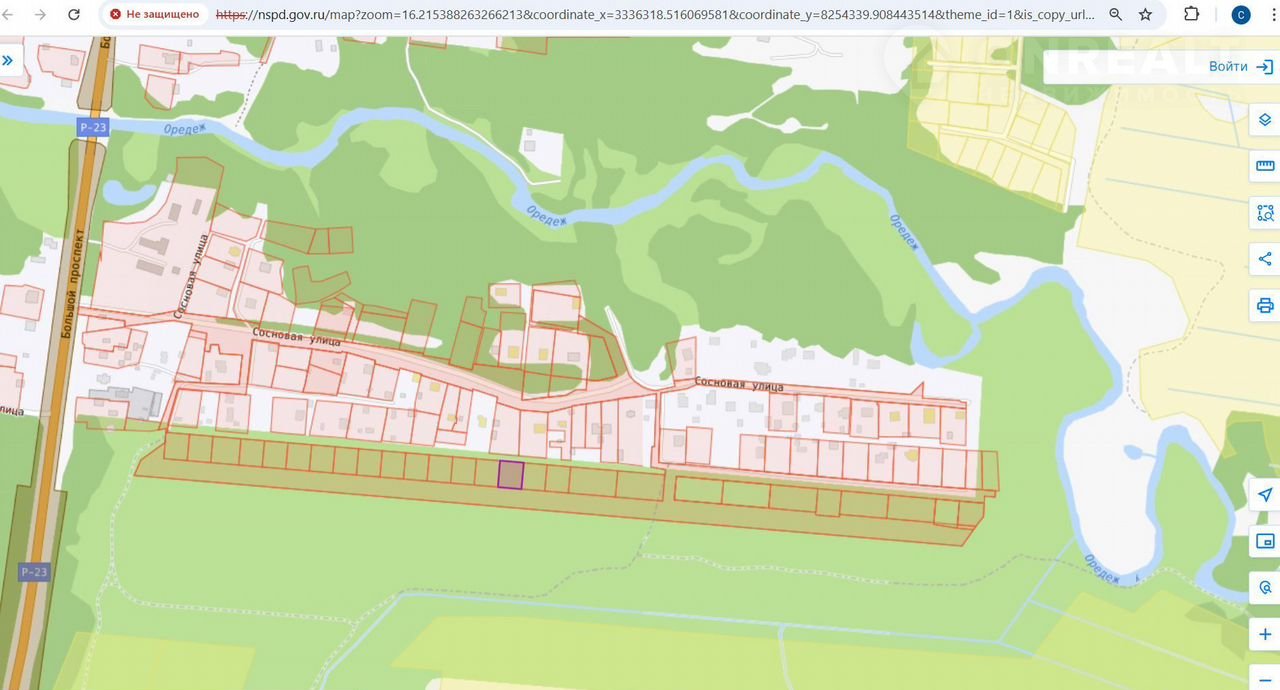Reload the page
The width and height of the screenshot is (1280, 690).
pos(74,15)
